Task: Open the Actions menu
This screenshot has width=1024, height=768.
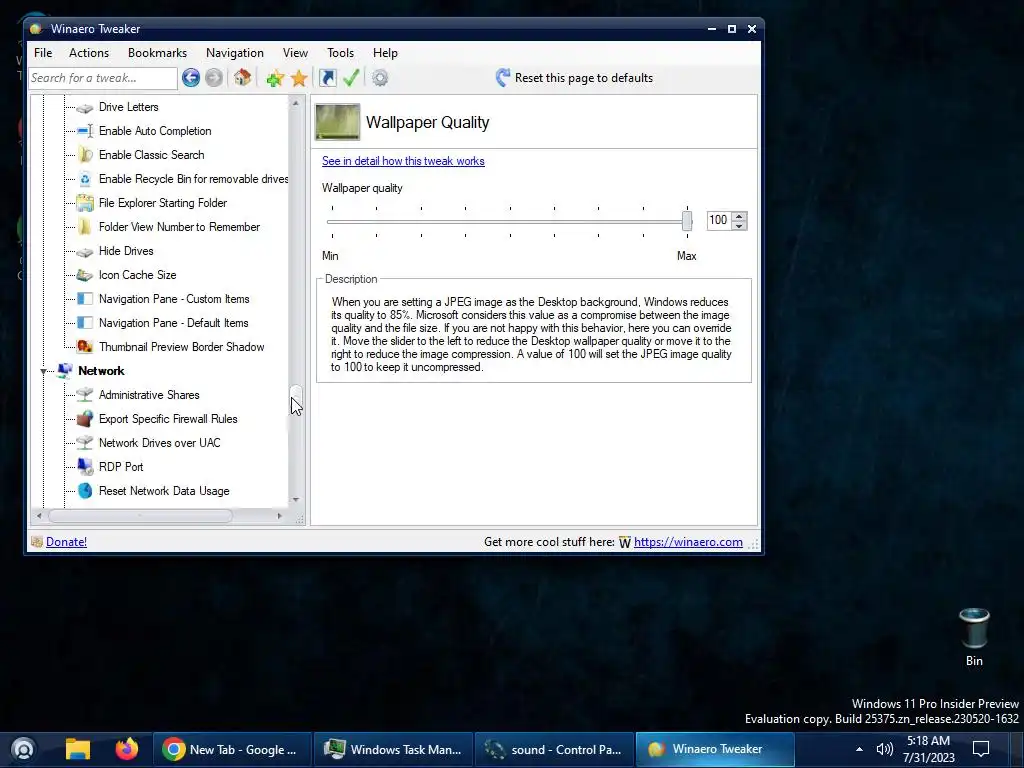Action: [x=89, y=53]
